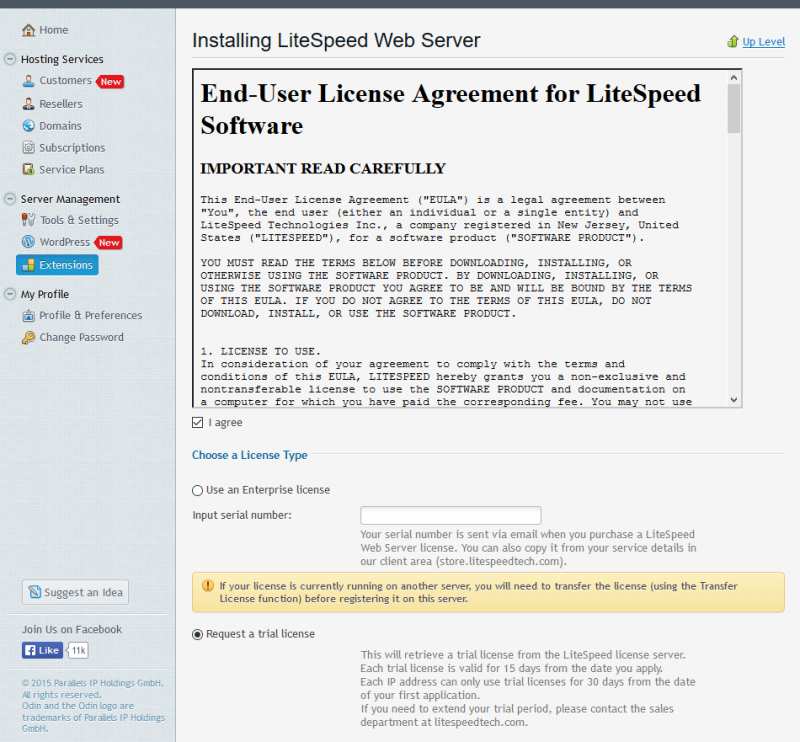This screenshot has width=800, height=742.
Task: Click the Customers person icon
Action: 29,81
